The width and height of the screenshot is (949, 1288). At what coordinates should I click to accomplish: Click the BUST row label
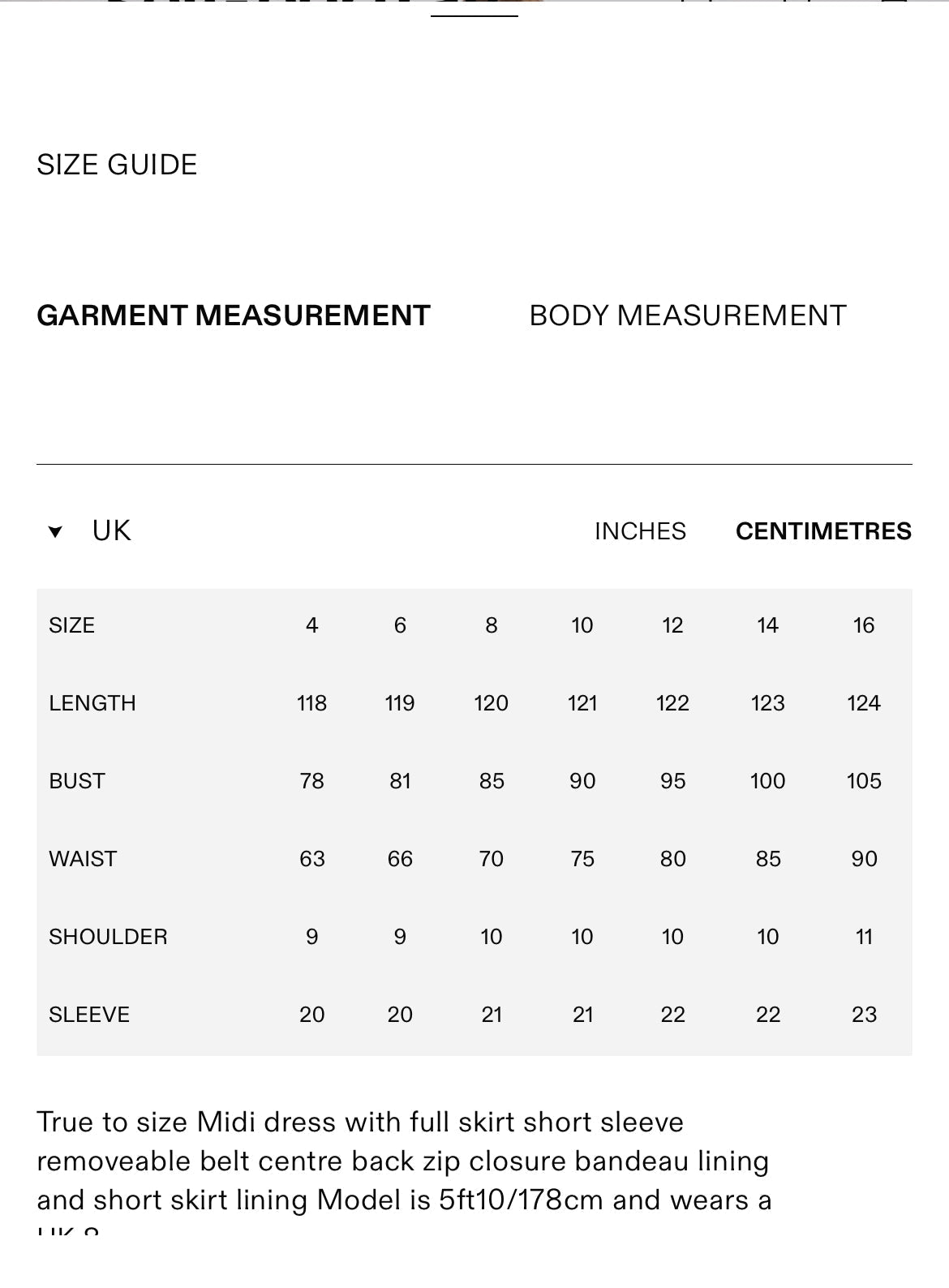(x=77, y=781)
